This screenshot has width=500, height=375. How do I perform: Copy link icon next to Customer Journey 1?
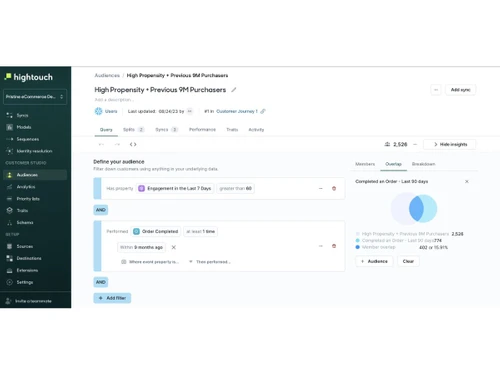click(263, 111)
